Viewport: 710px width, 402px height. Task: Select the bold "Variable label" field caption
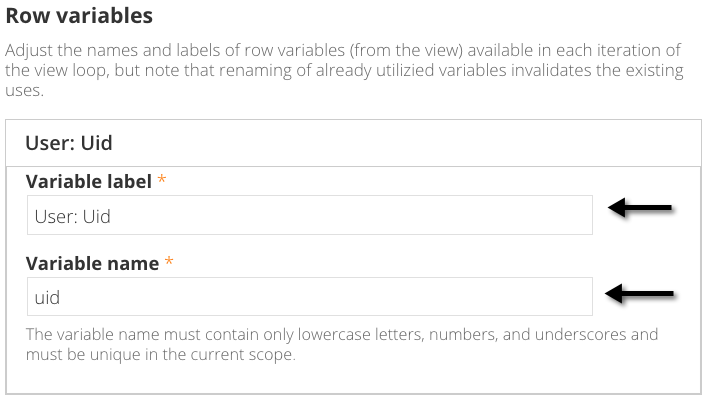[x=89, y=182]
